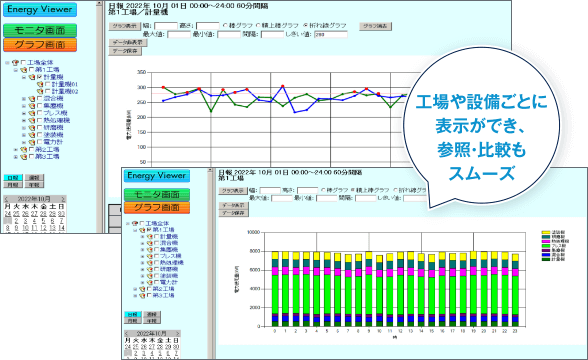Click 第2工場 node icon in line-graph window
588x360 pixels.
(x=23, y=149)
